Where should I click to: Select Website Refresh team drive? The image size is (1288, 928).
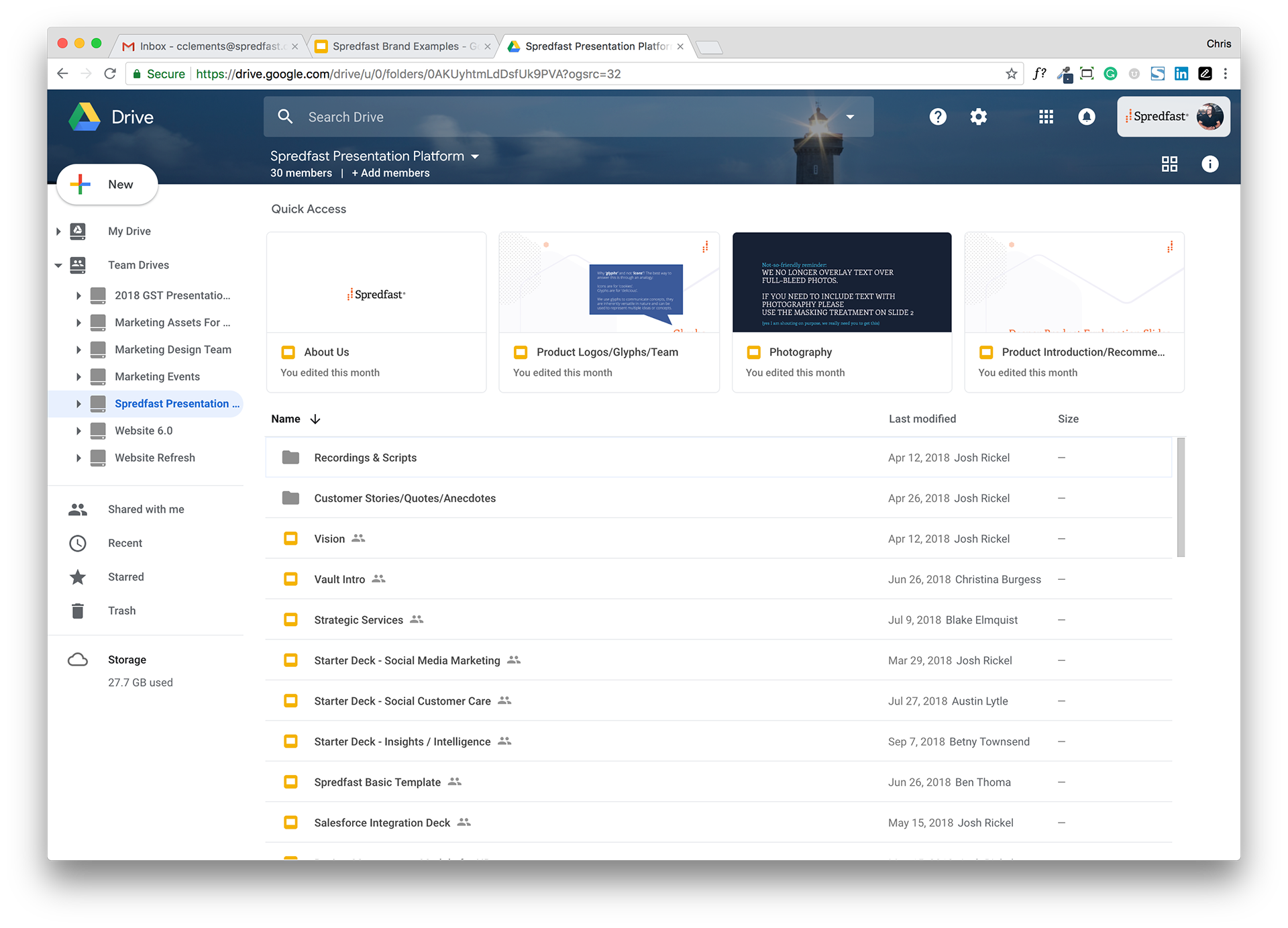pos(155,458)
